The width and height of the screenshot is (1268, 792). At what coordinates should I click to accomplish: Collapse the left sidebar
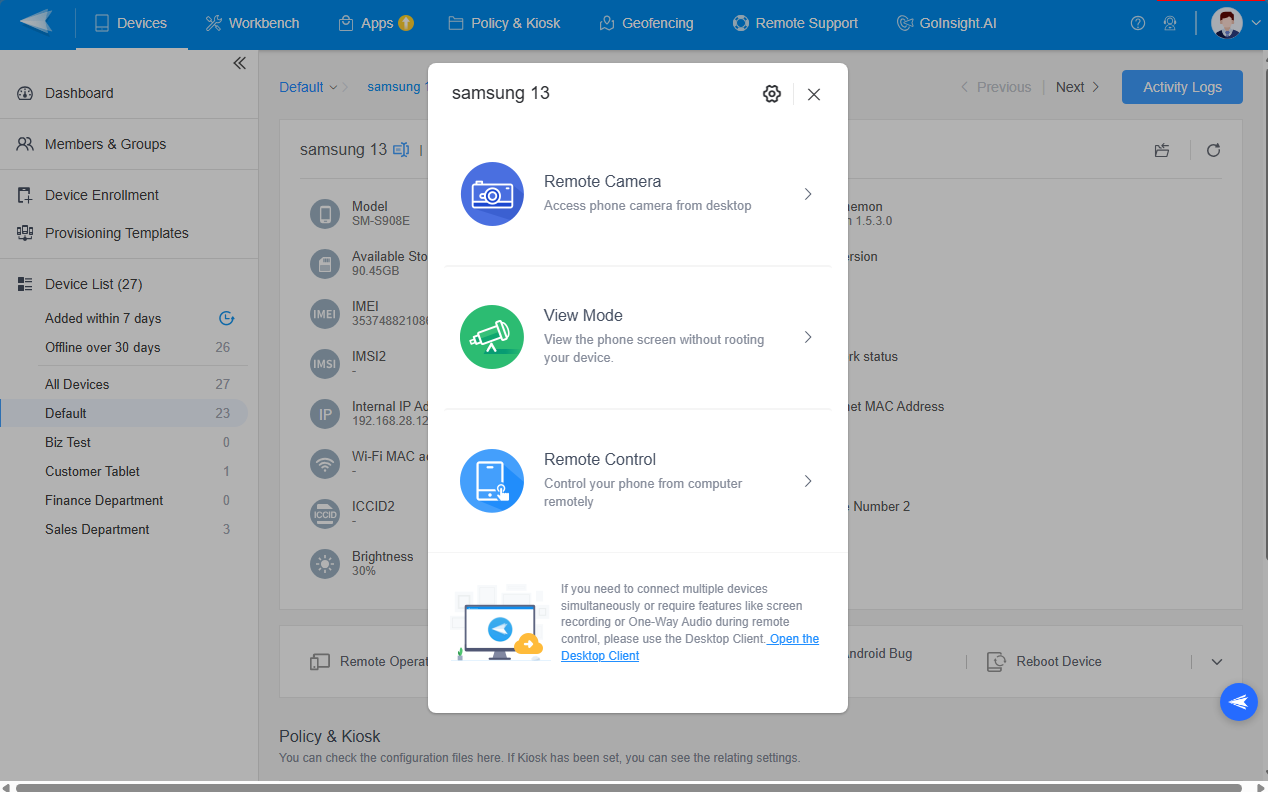click(239, 63)
